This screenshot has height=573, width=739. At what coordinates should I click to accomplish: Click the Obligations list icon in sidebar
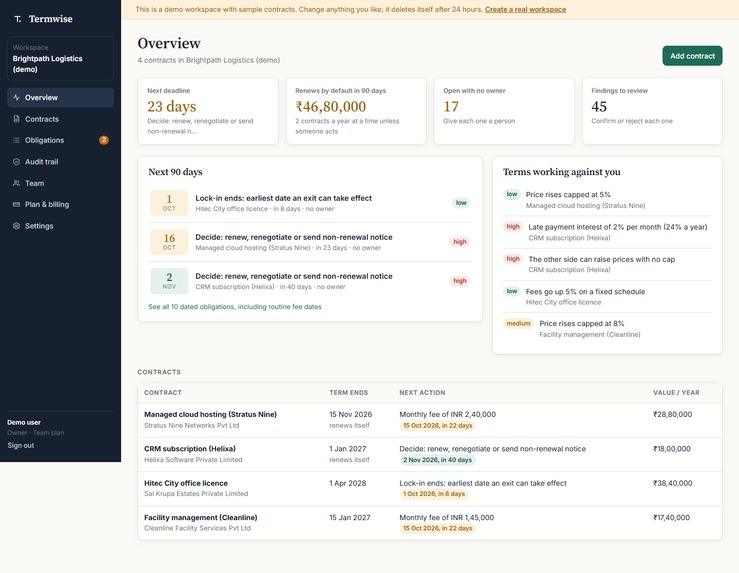coord(16,140)
